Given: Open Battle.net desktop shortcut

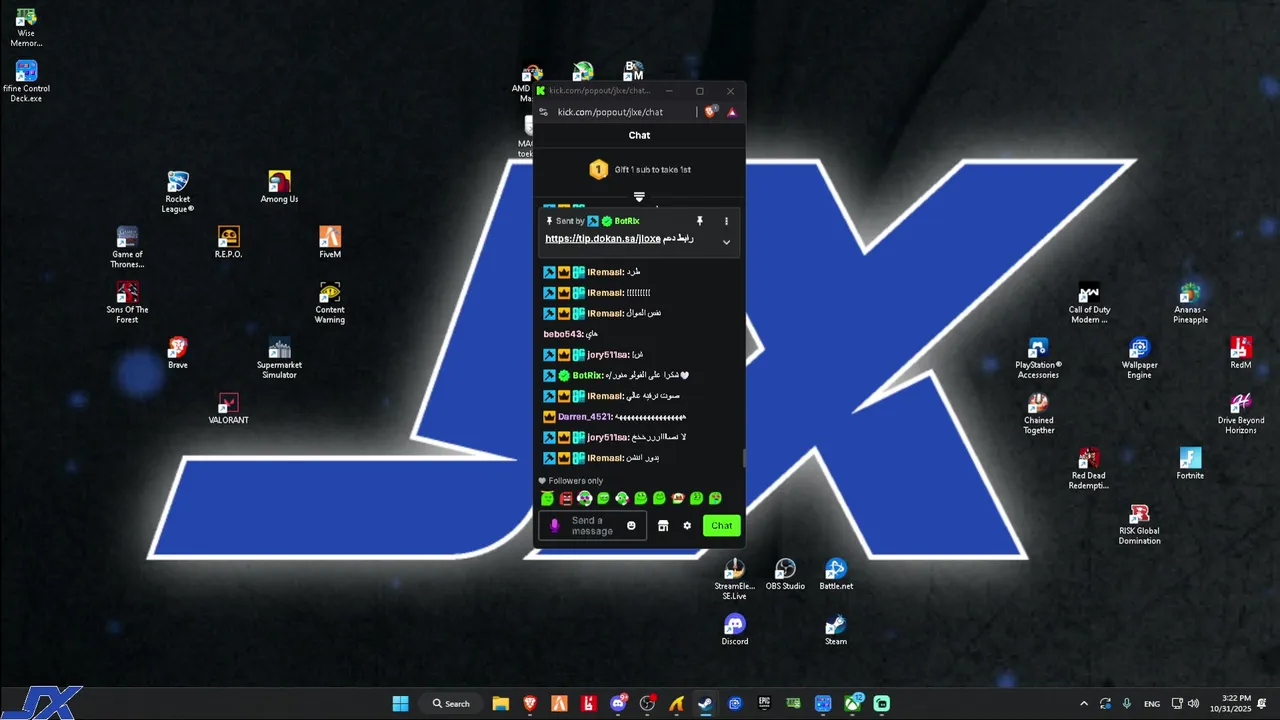Looking at the screenshot, I should [x=836, y=574].
